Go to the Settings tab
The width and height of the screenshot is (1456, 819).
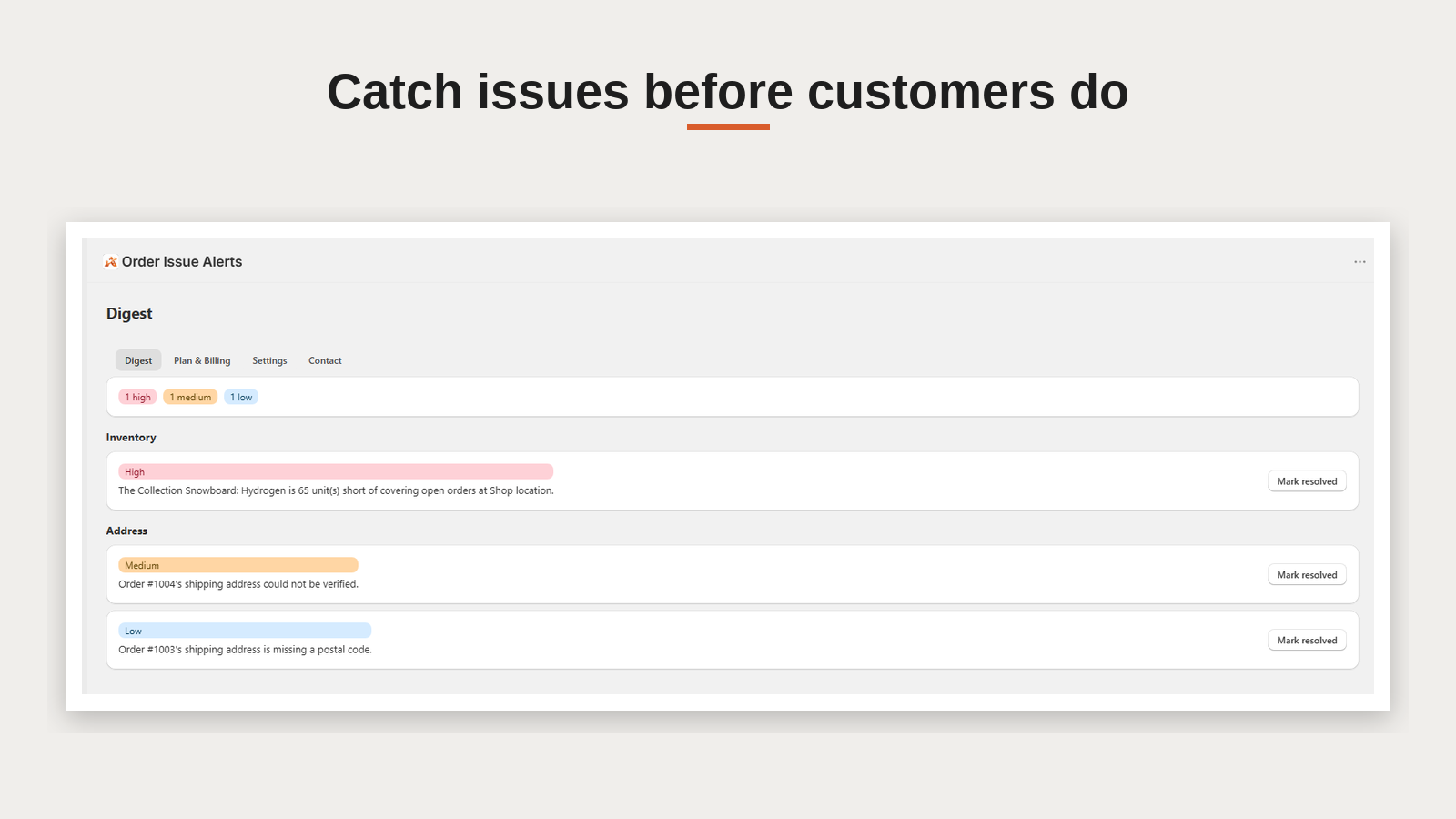pos(269,360)
